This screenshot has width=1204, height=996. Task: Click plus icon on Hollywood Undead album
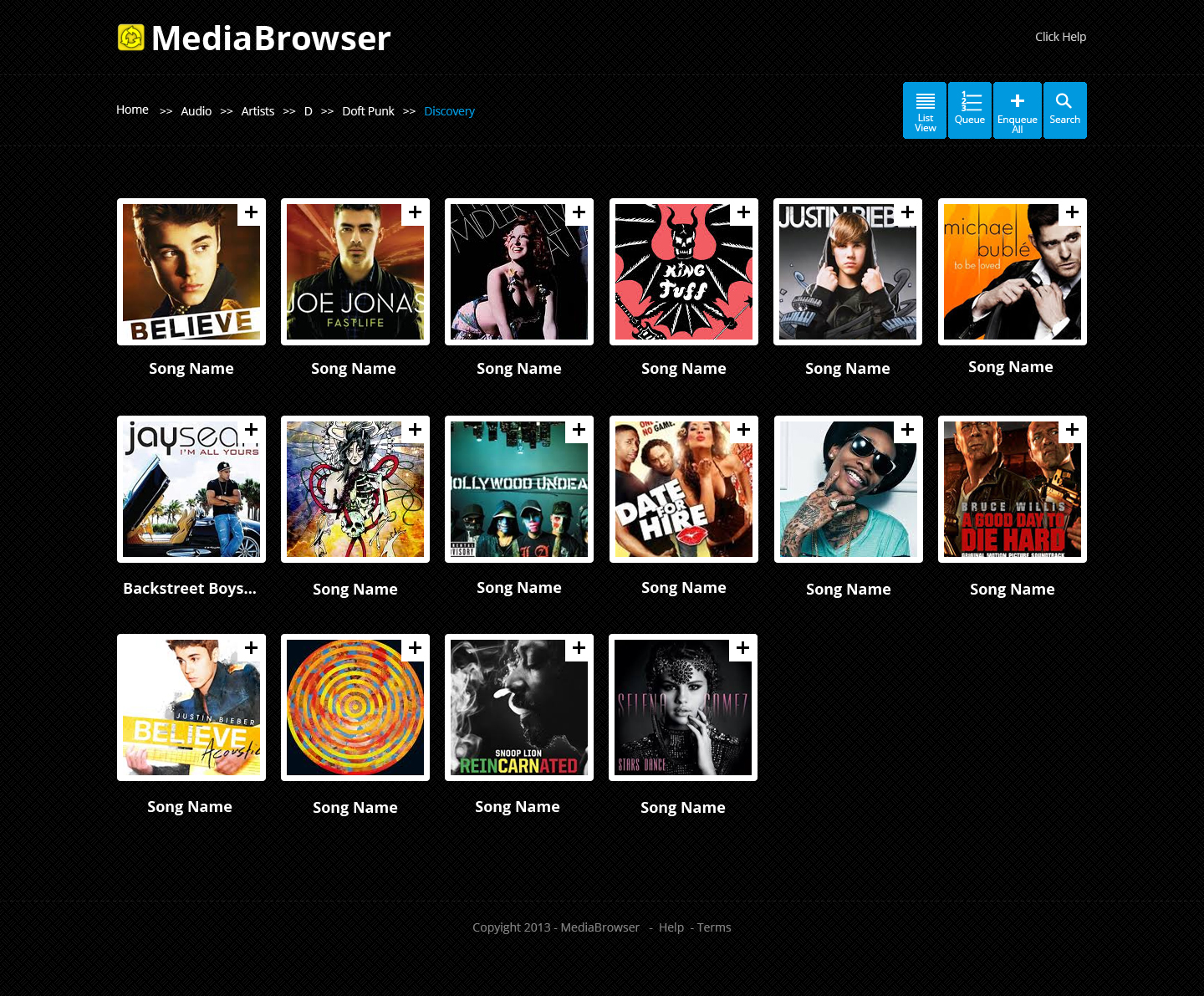pos(579,430)
